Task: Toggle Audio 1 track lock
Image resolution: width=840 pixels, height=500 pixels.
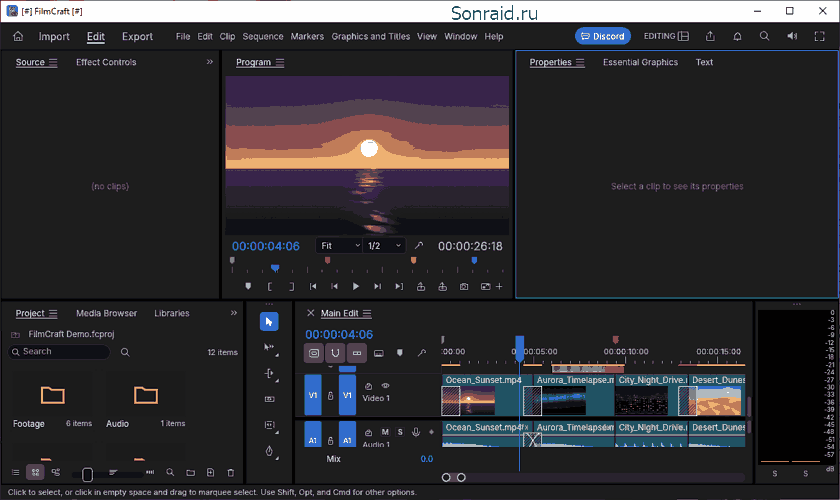Action: [x=331, y=441]
